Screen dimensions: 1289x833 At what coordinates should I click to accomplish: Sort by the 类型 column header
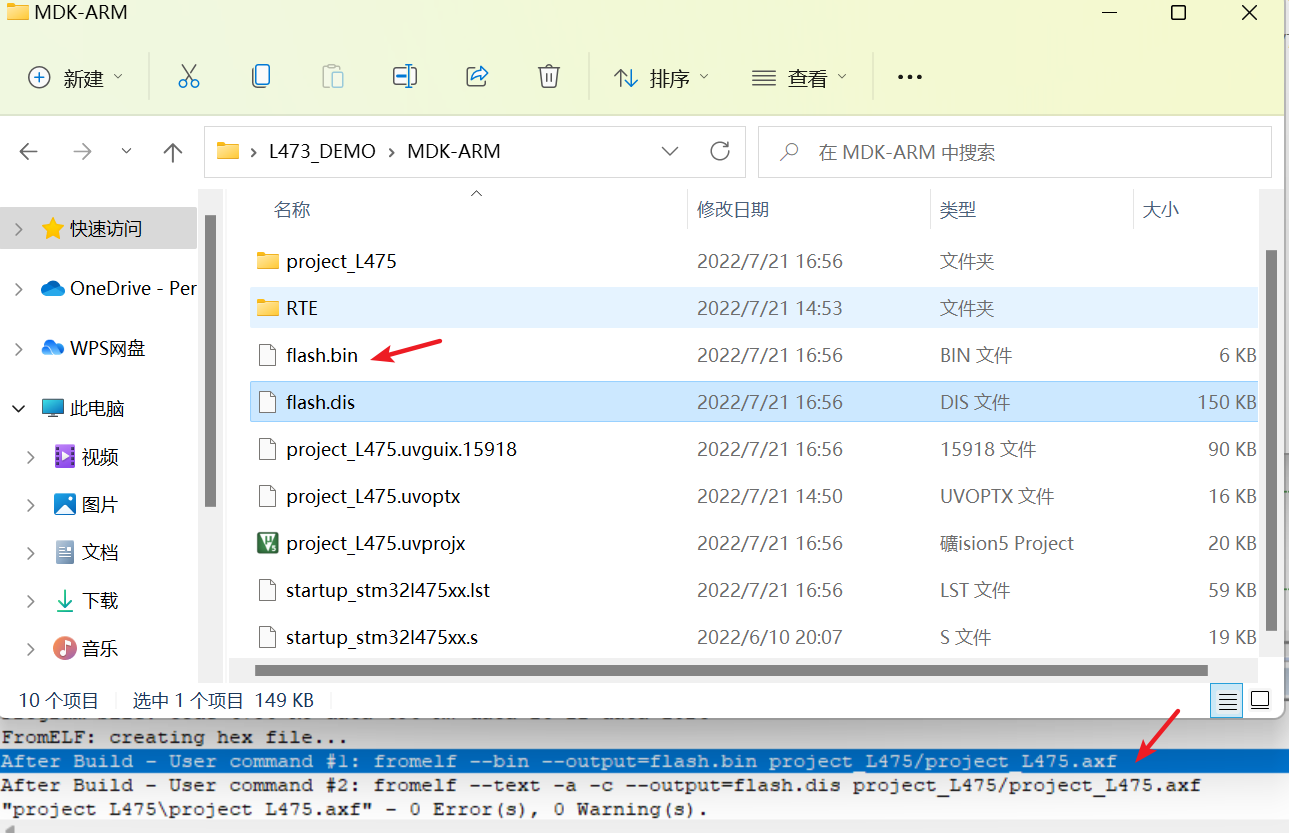[x=958, y=209]
